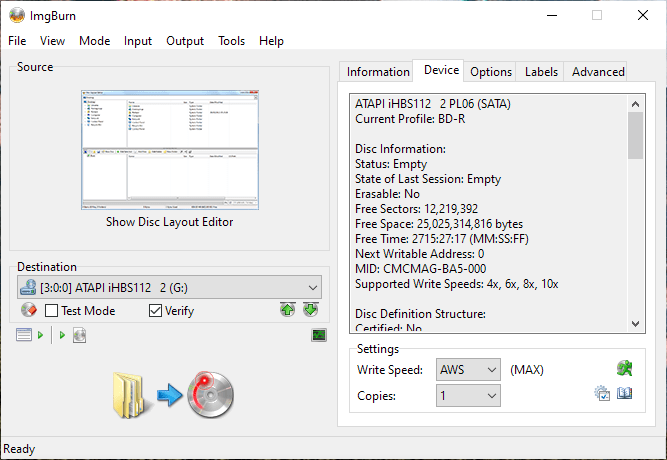Click 'Erasable: No' line
Screen dimensions: 667x460
coord(388,194)
